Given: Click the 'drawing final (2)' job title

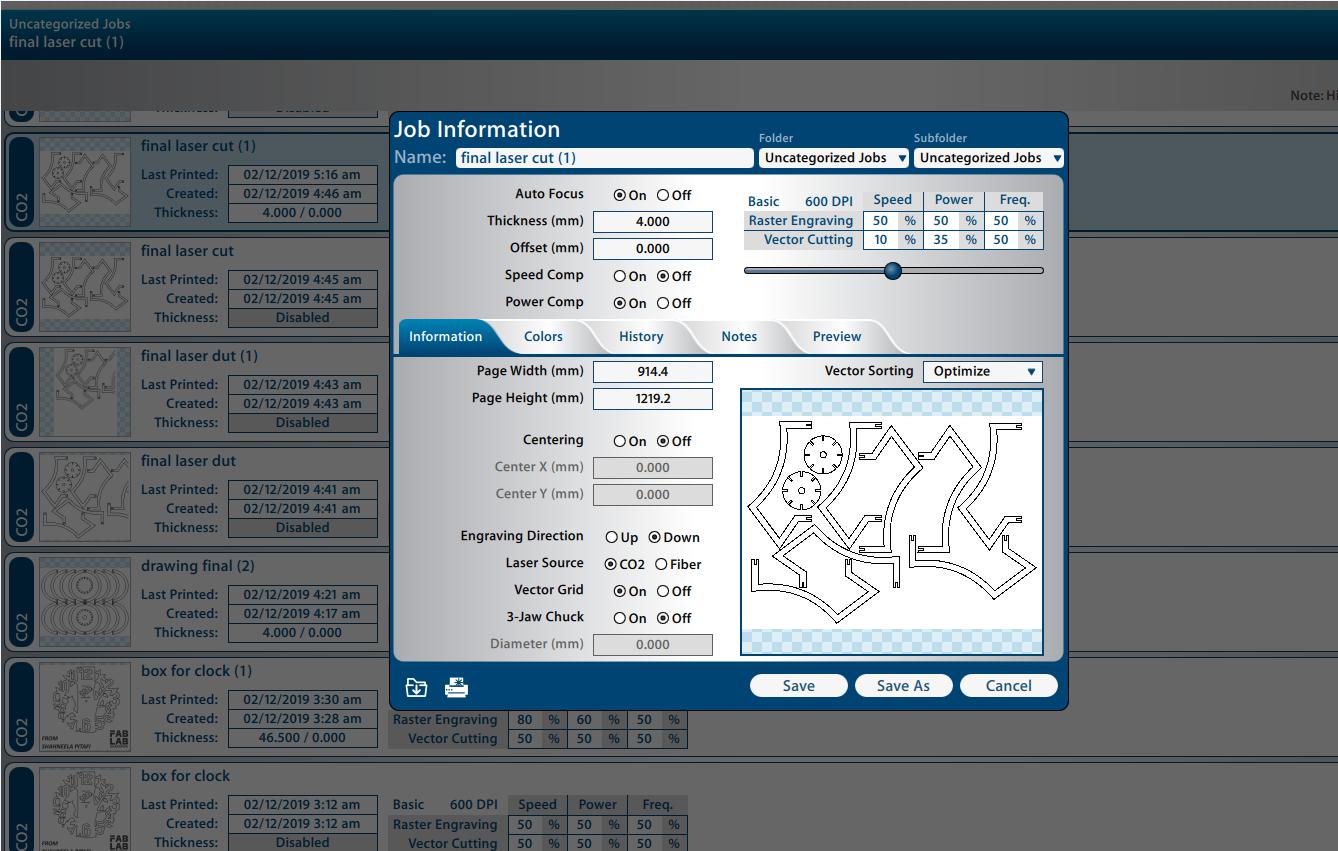Looking at the screenshot, I should coord(198,566).
